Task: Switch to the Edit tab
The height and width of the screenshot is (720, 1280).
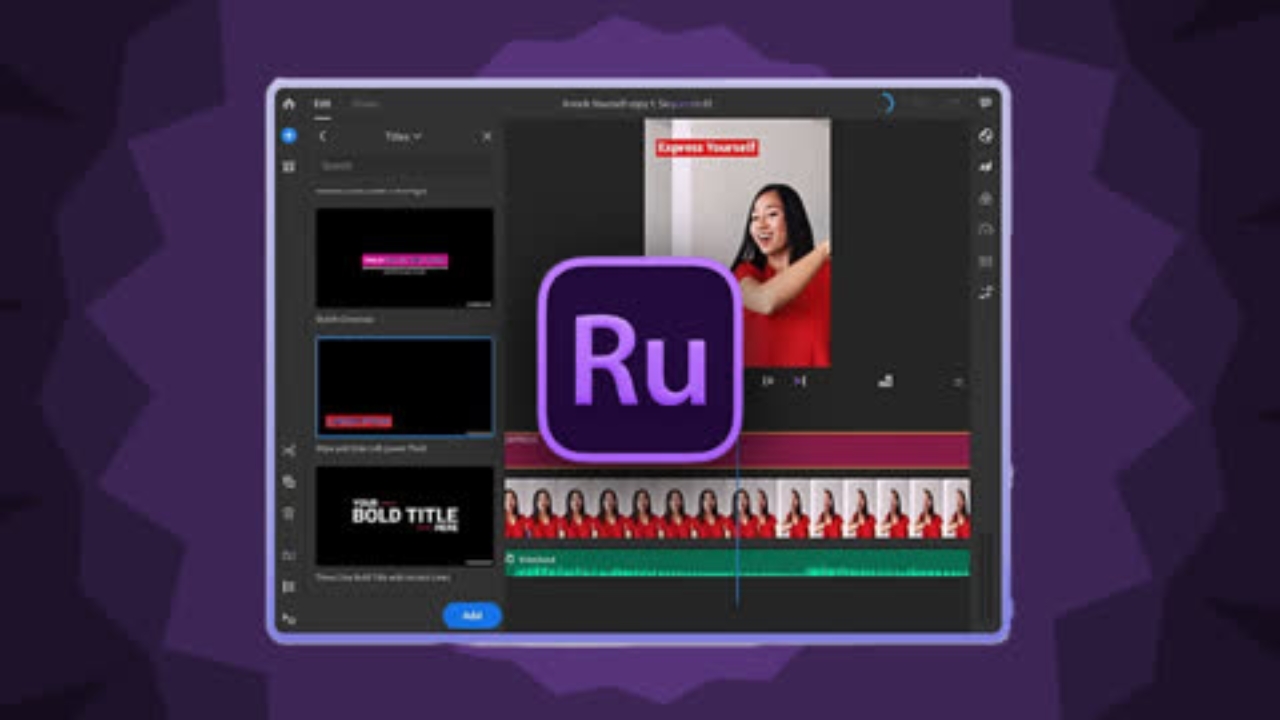Action: click(322, 104)
